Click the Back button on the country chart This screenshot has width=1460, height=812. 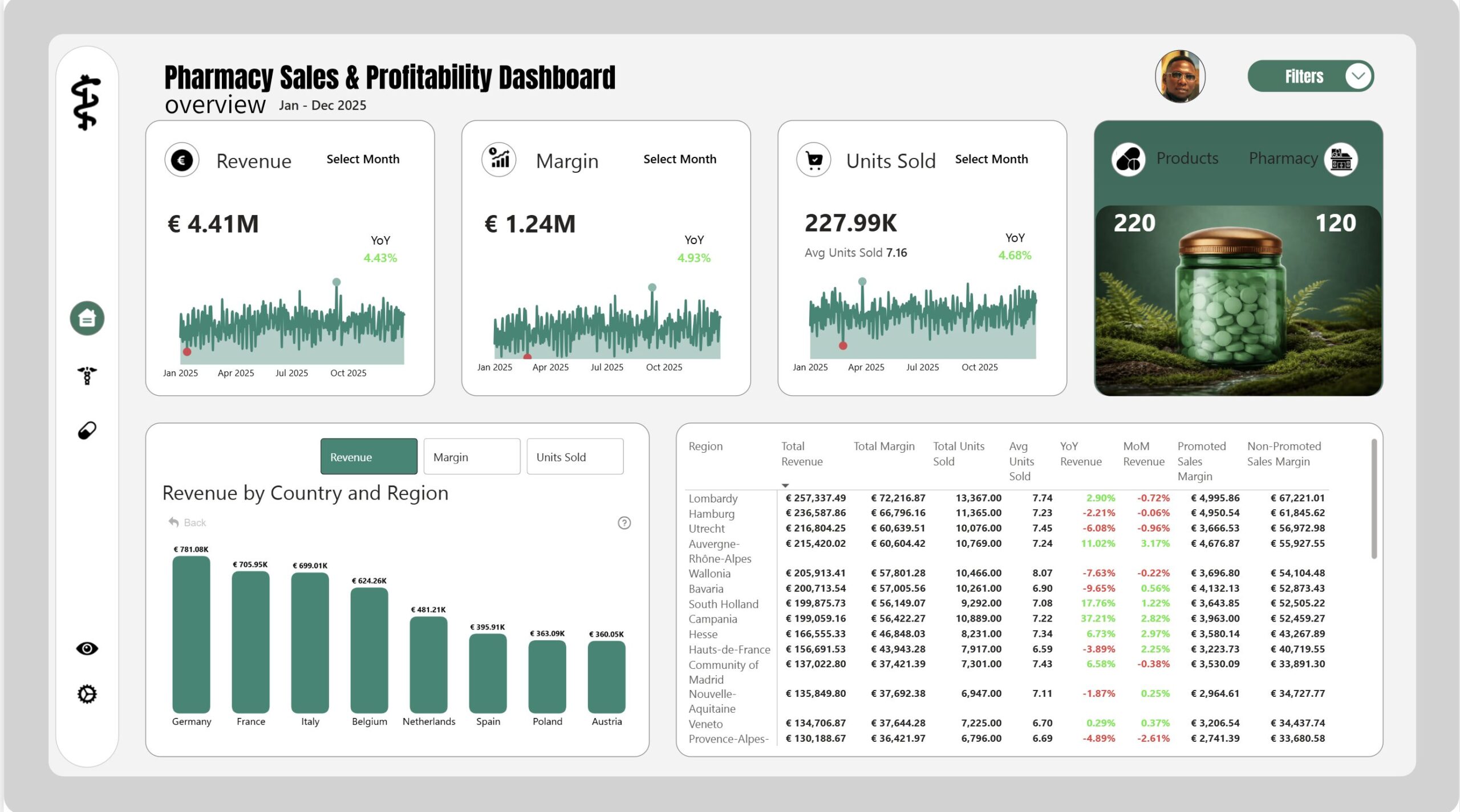187,522
